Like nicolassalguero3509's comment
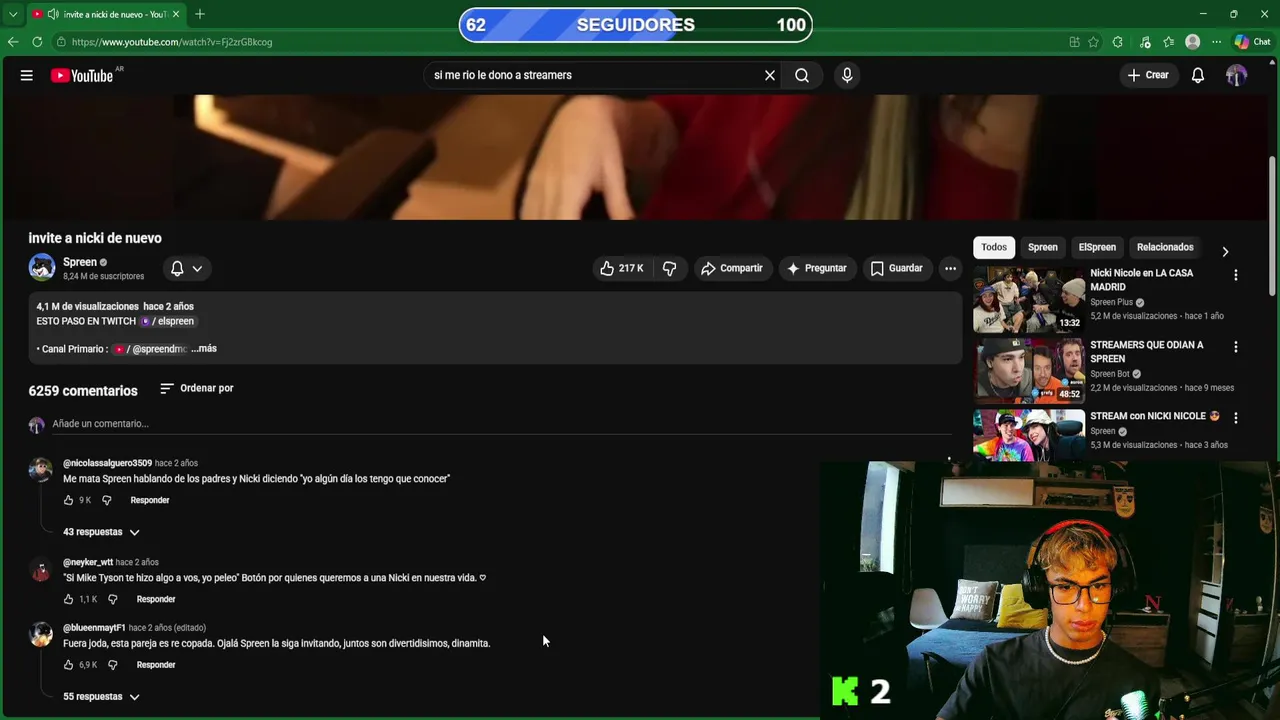This screenshot has height=720, width=1280. pos(68,500)
